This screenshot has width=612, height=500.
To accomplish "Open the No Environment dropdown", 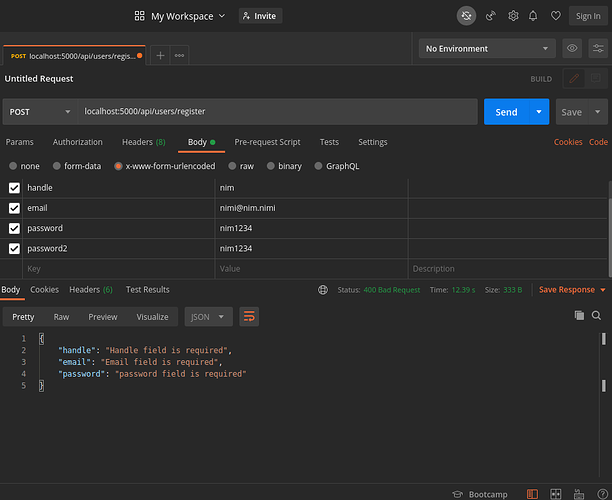I will (487, 48).
